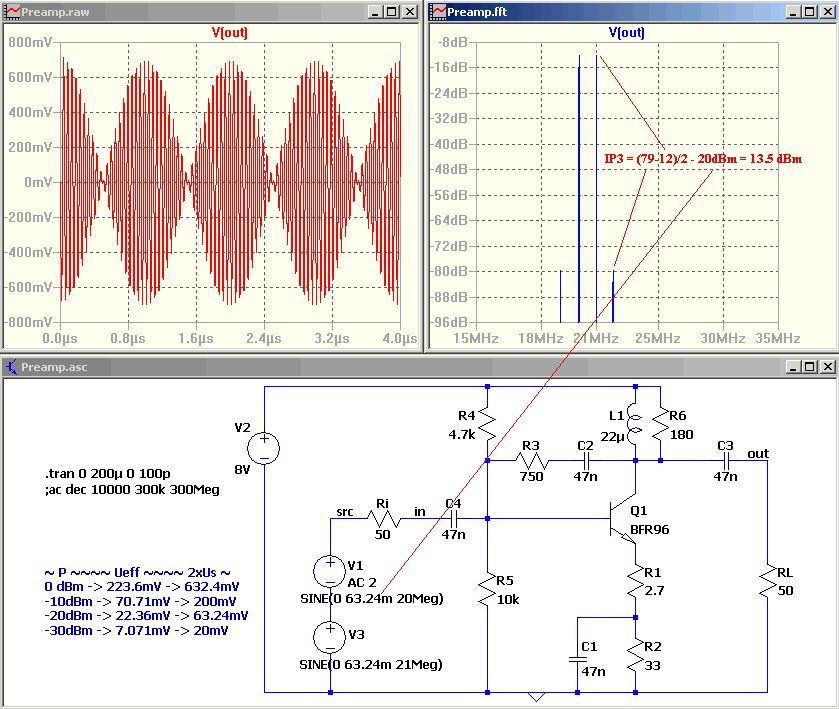Select capacitor C4 symbol
Image resolution: width=839 pixels, height=709 pixels.
[454, 519]
